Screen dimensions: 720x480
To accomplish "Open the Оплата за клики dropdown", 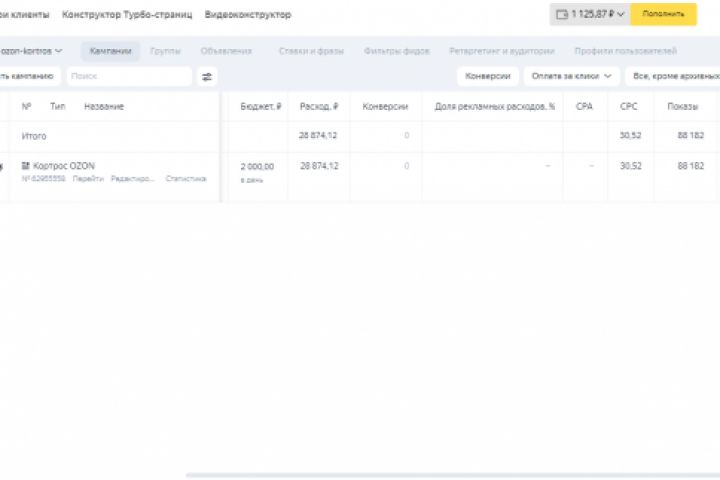I will (x=571, y=76).
